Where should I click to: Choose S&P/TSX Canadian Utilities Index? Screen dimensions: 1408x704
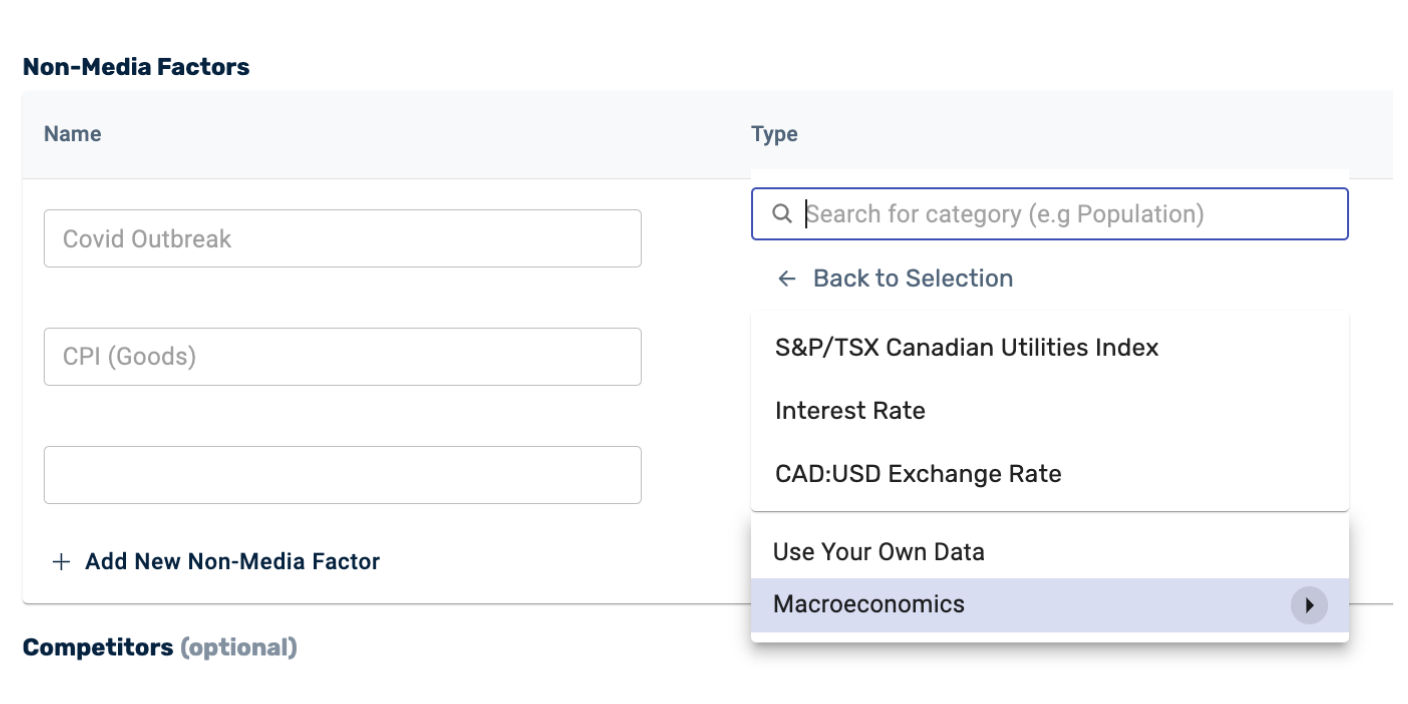pyautogui.click(x=966, y=347)
